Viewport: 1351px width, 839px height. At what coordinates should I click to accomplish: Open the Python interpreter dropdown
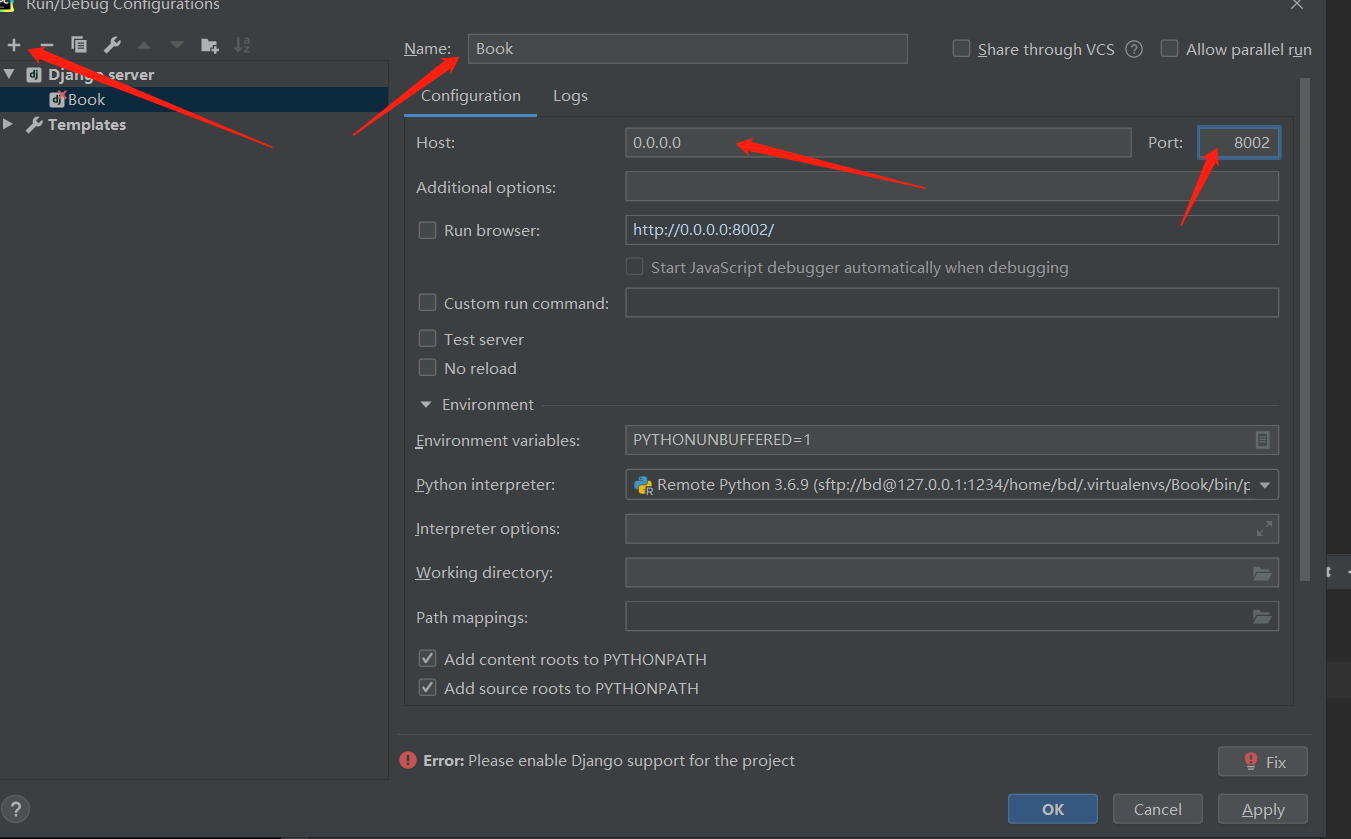tap(1265, 485)
